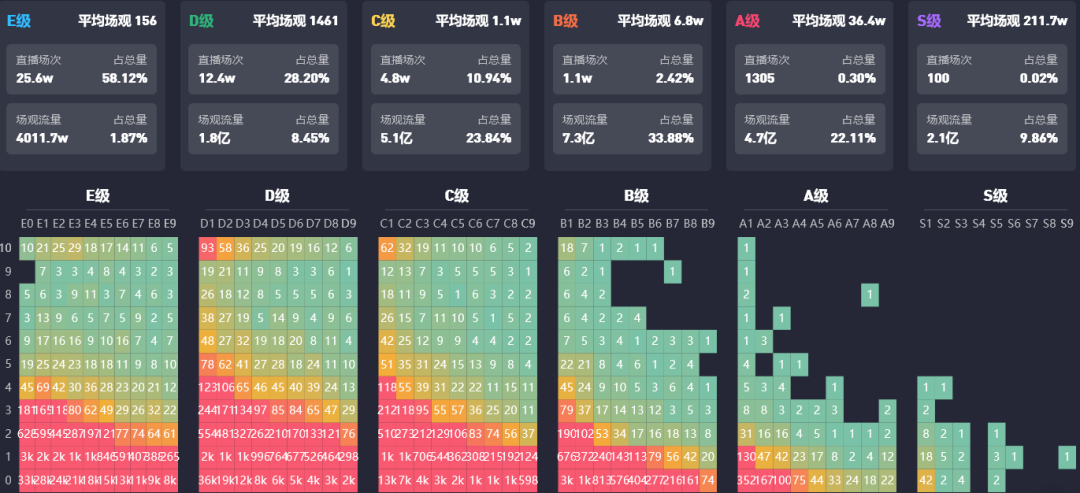Click the isolated B7 cell in row 9
The image size is (1080, 493).
673,271
